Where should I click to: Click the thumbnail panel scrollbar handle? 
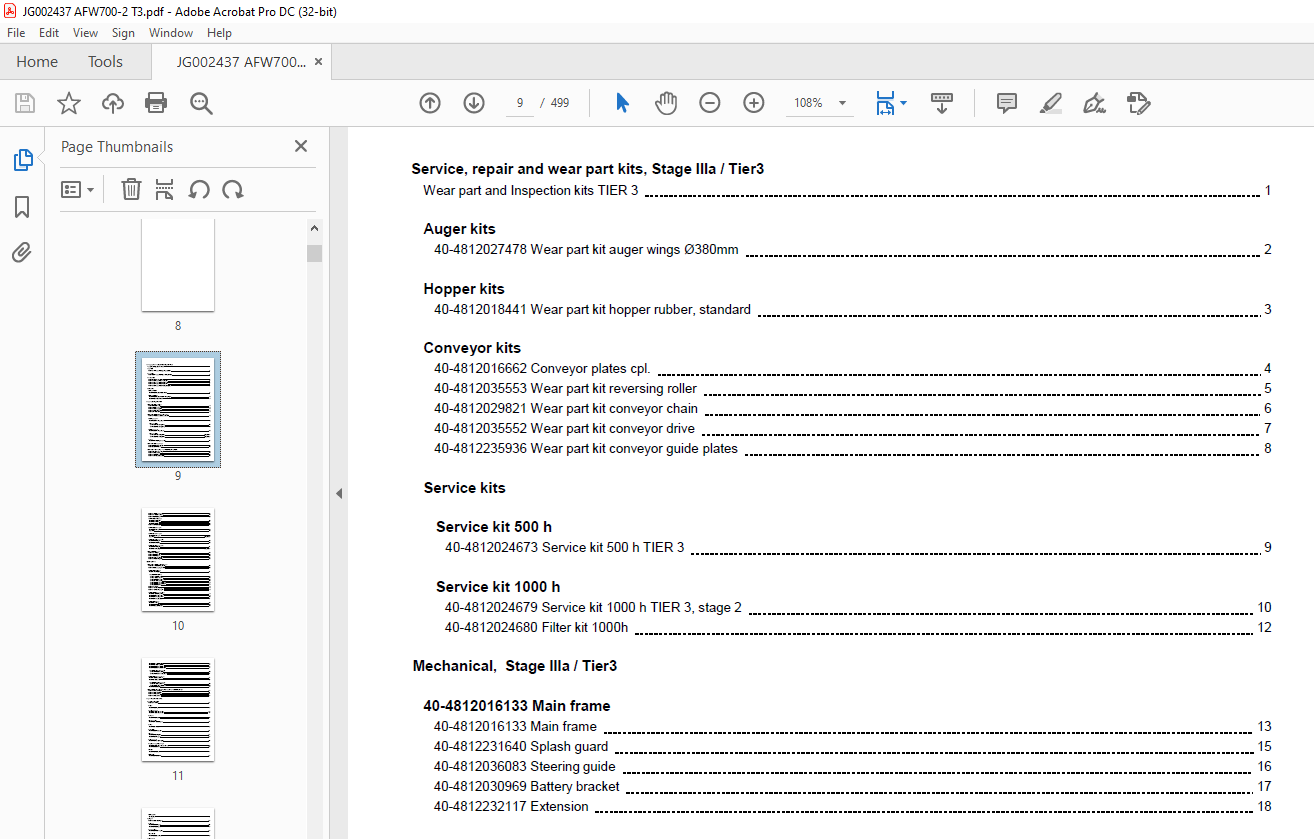pos(315,253)
